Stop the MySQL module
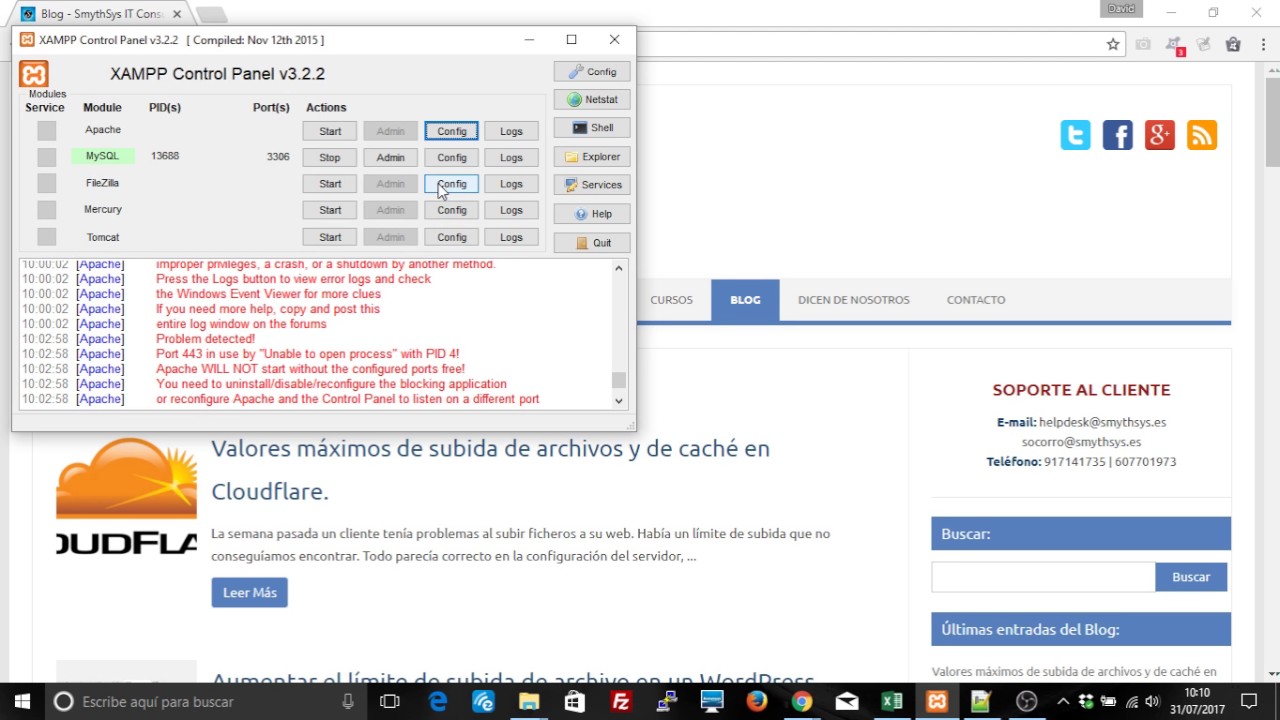The image size is (1280, 720). 329,158
